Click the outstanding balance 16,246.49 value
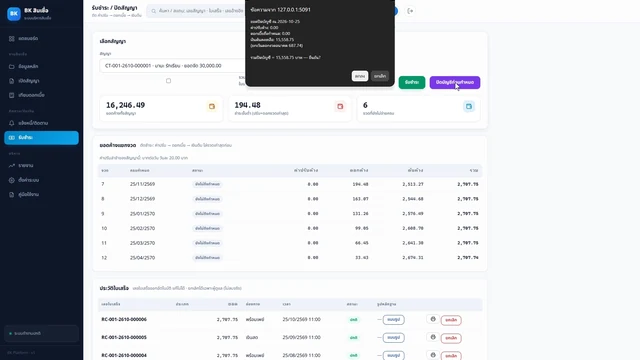The image size is (640, 360). [125, 105]
